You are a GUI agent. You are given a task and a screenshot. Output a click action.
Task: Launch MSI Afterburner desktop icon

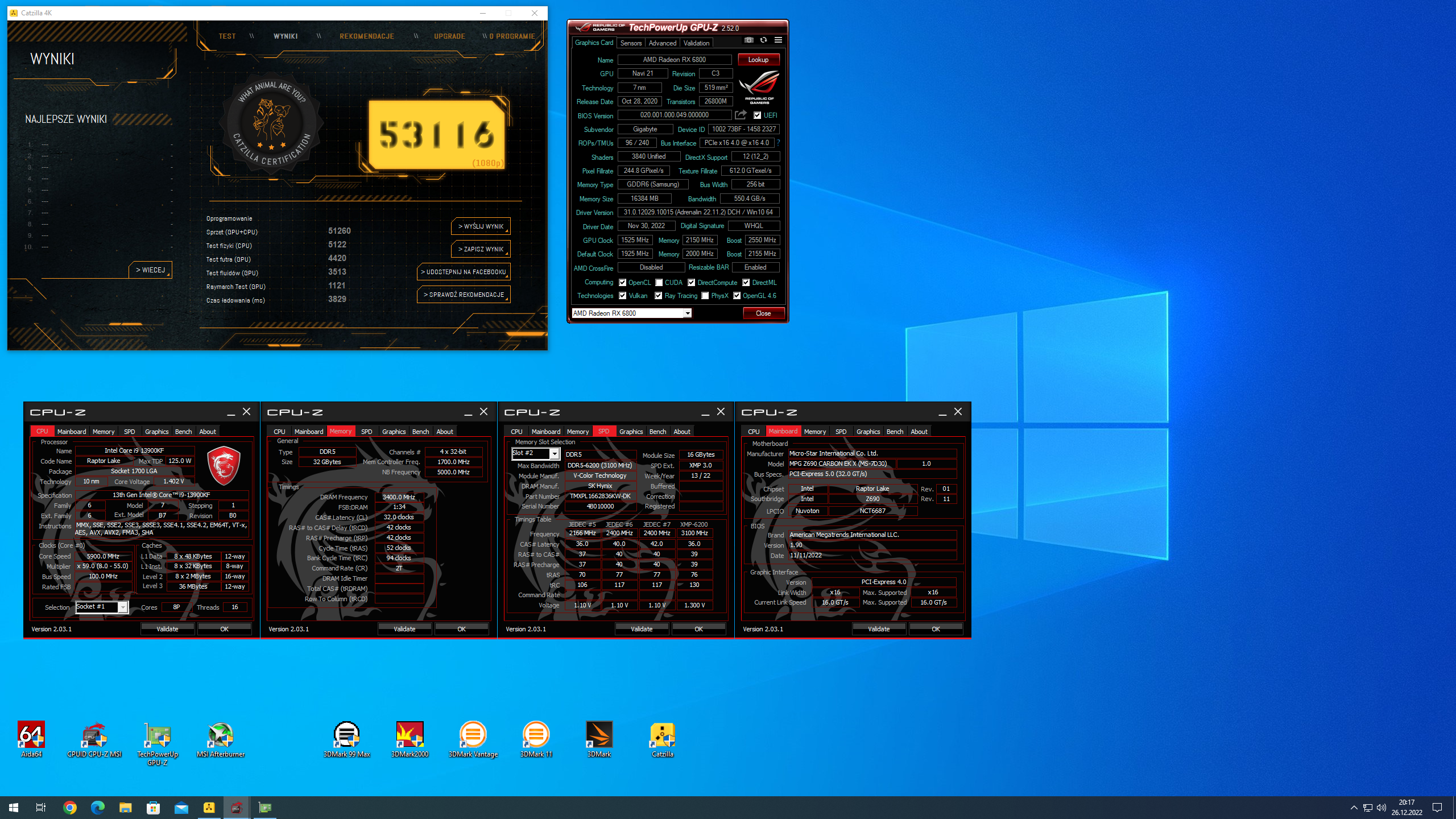point(221,739)
